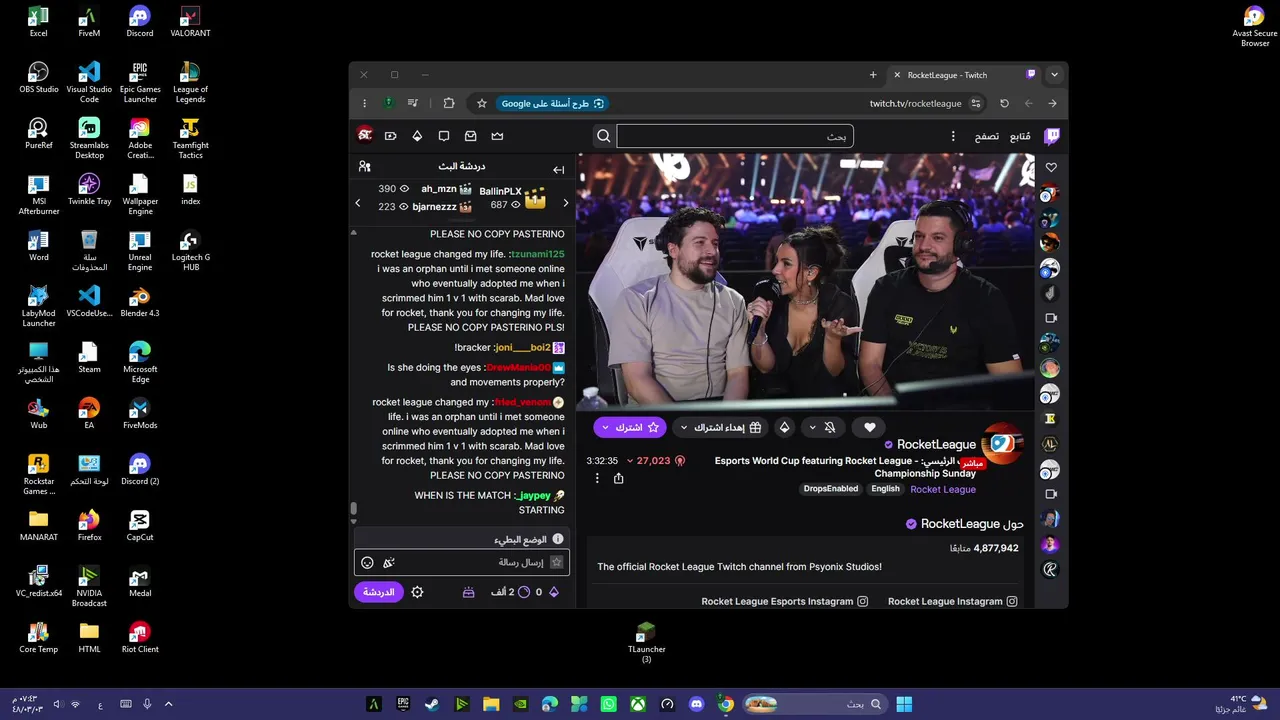Click the Bits cheer icon in chat input
The height and width of the screenshot is (720, 1280).
point(389,563)
